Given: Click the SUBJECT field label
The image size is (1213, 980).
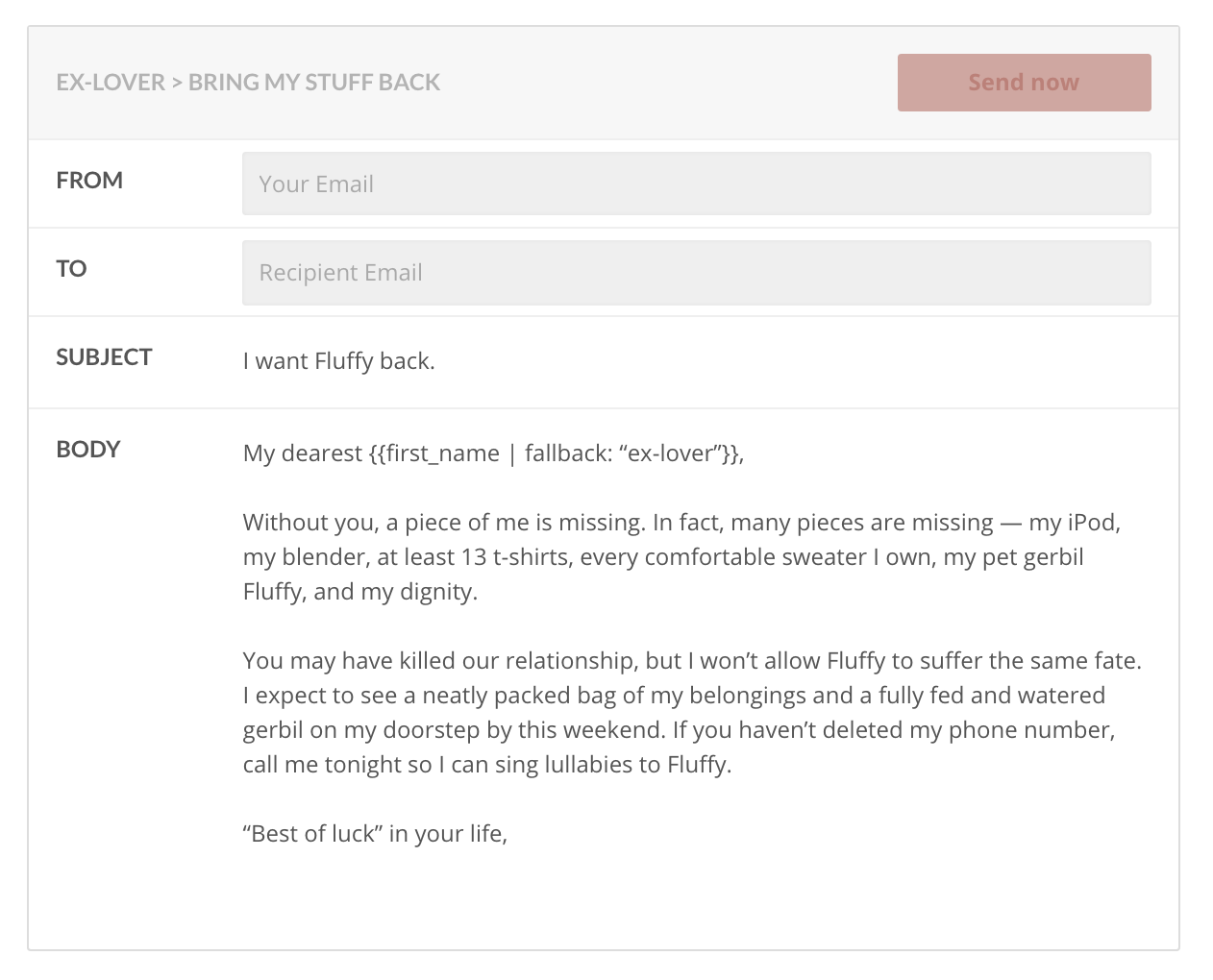Looking at the screenshot, I should coord(104,357).
